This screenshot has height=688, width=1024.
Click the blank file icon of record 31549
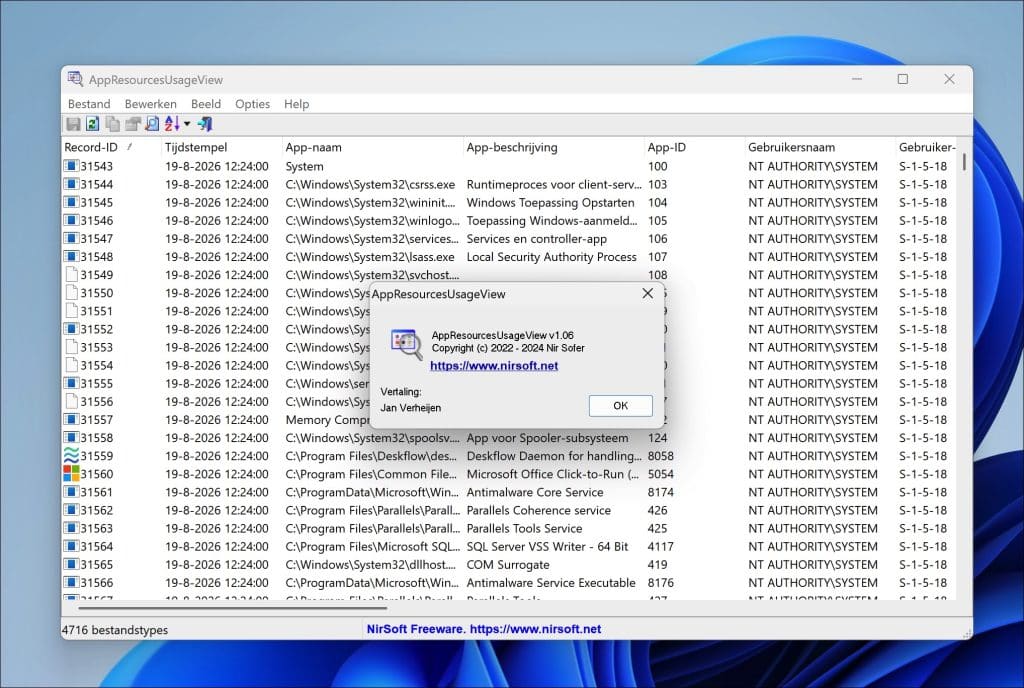point(71,275)
